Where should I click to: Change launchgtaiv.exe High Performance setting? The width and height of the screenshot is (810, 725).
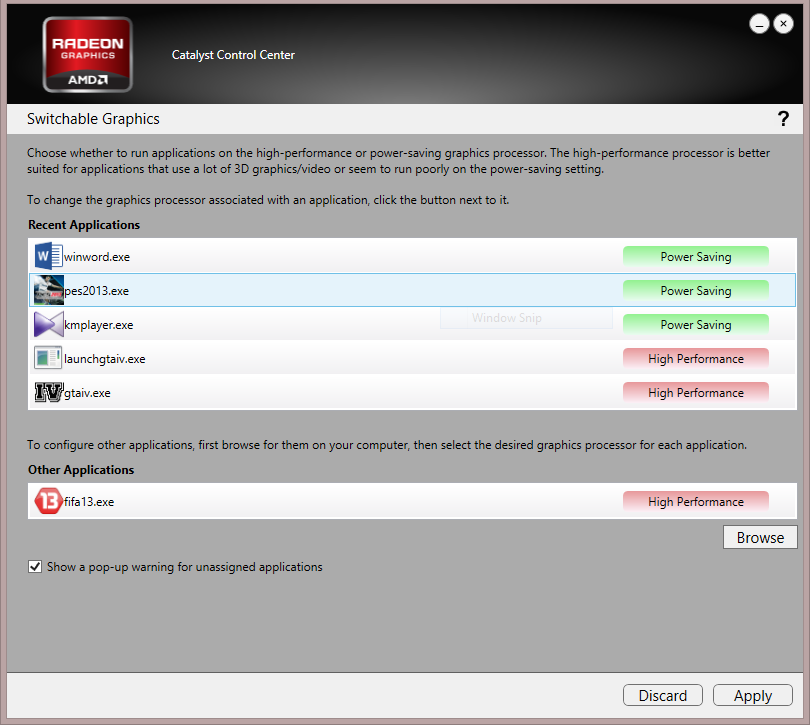[x=695, y=359]
